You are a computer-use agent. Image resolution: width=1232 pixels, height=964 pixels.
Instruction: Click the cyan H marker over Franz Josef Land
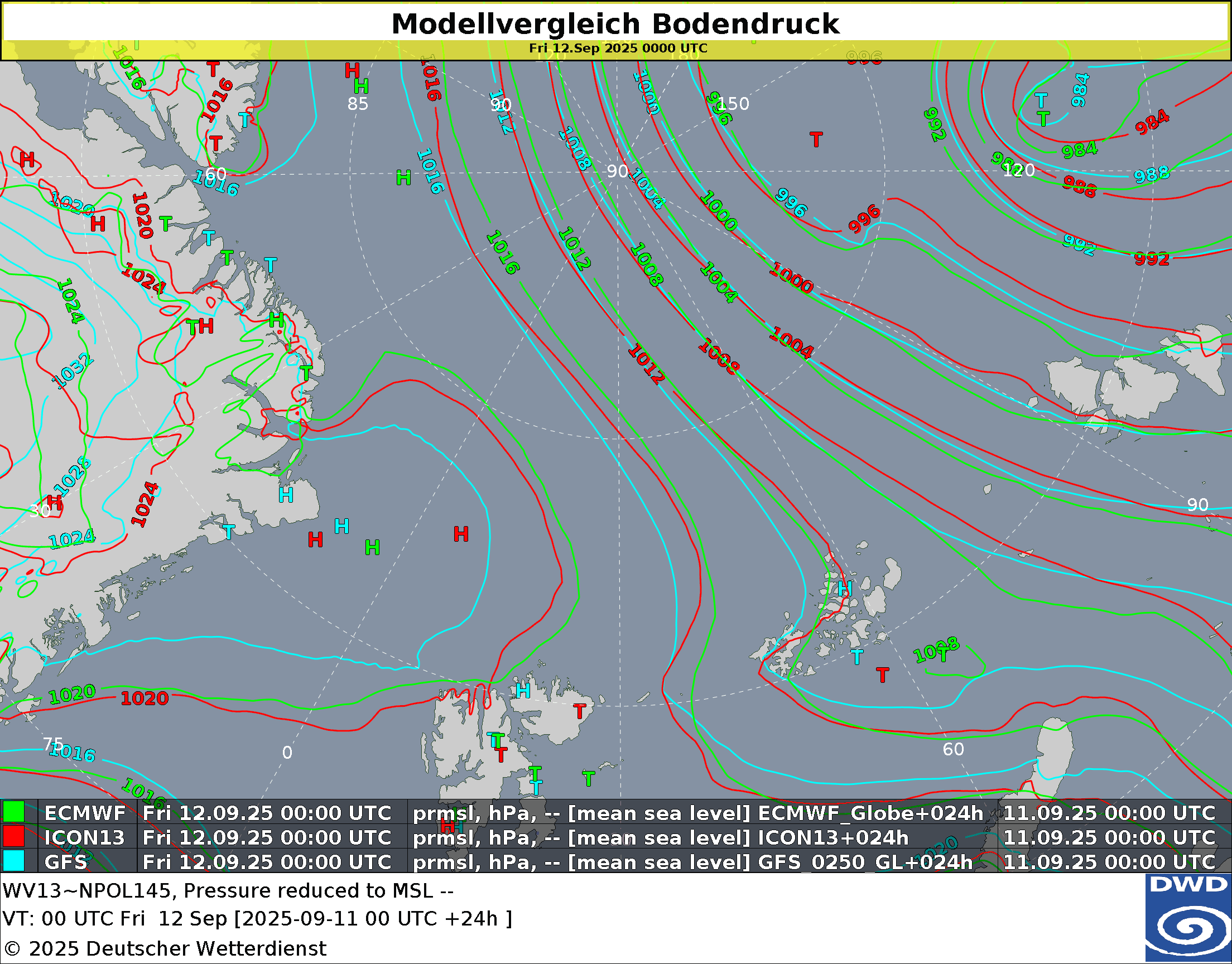(845, 589)
